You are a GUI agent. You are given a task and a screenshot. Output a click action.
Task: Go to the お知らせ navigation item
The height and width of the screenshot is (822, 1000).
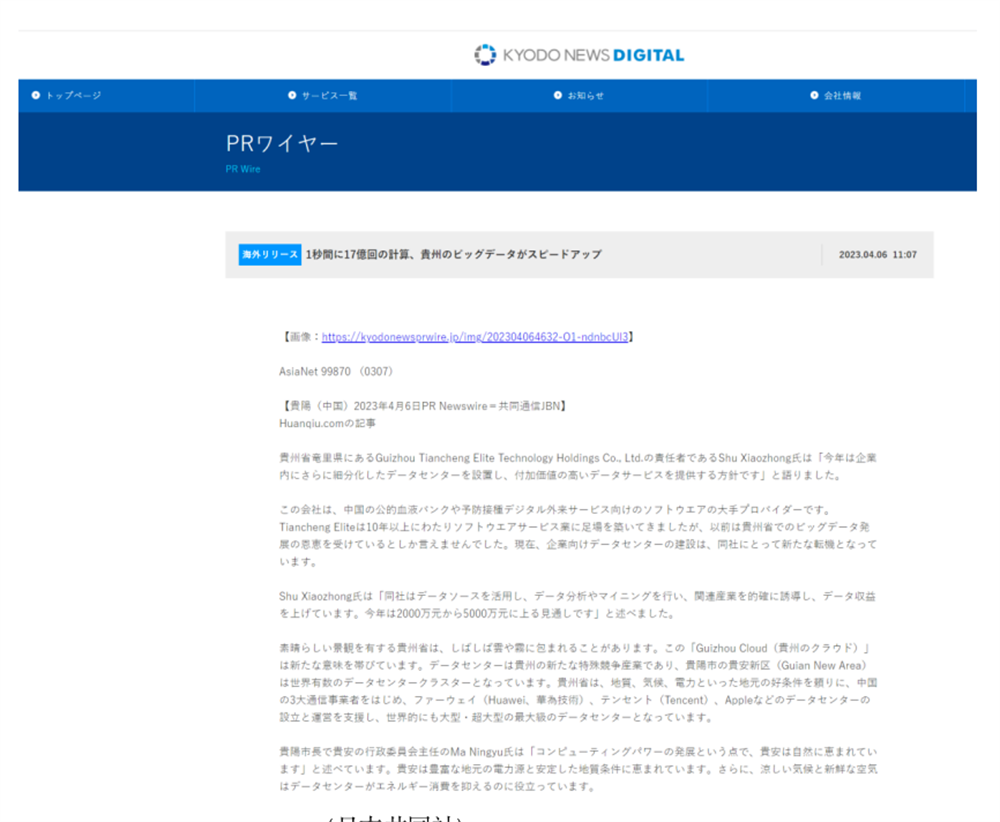pyautogui.click(x=585, y=96)
